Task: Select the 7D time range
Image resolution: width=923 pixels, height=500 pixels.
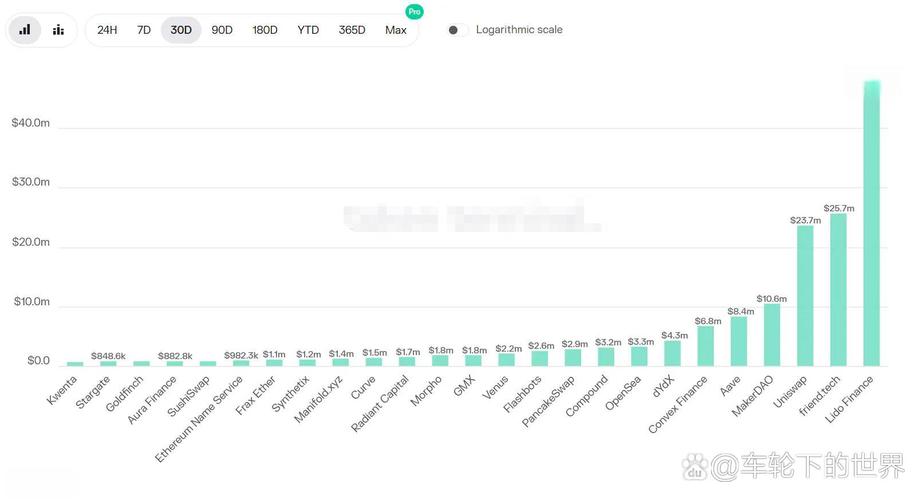Action: [144, 30]
